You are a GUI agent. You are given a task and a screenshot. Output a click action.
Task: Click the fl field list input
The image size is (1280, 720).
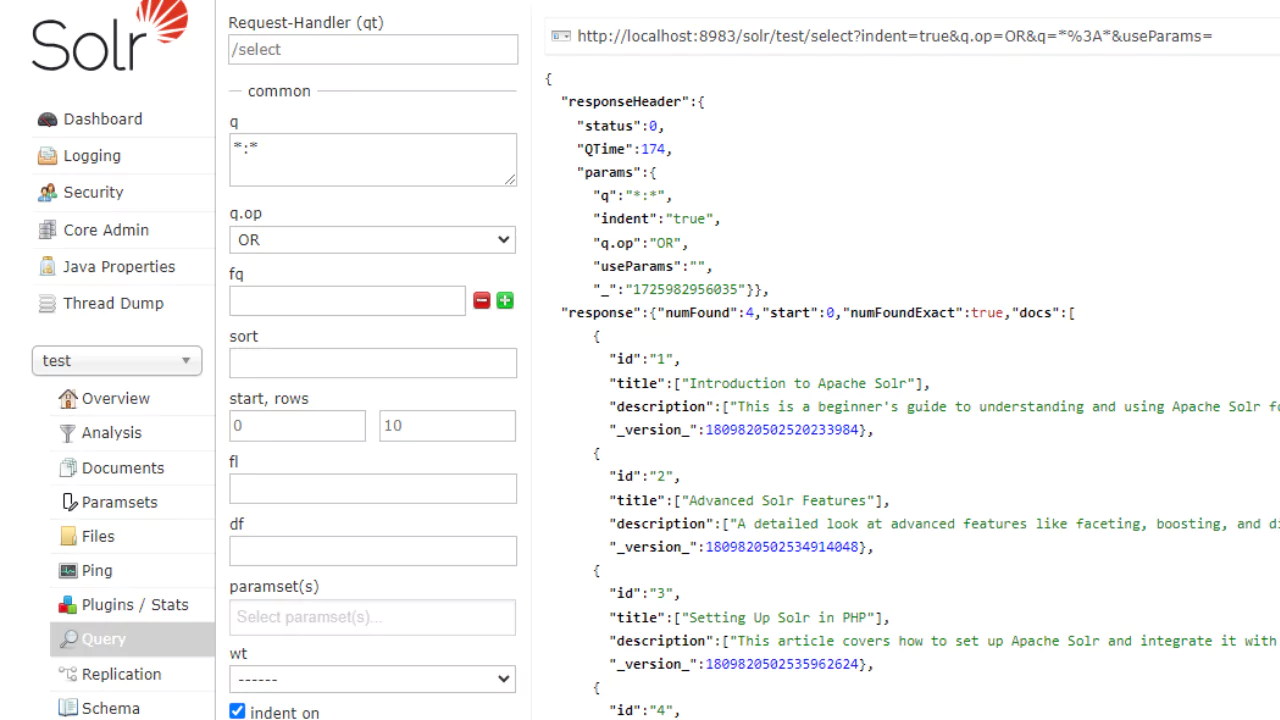pyautogui.click(x=373, y=488)
